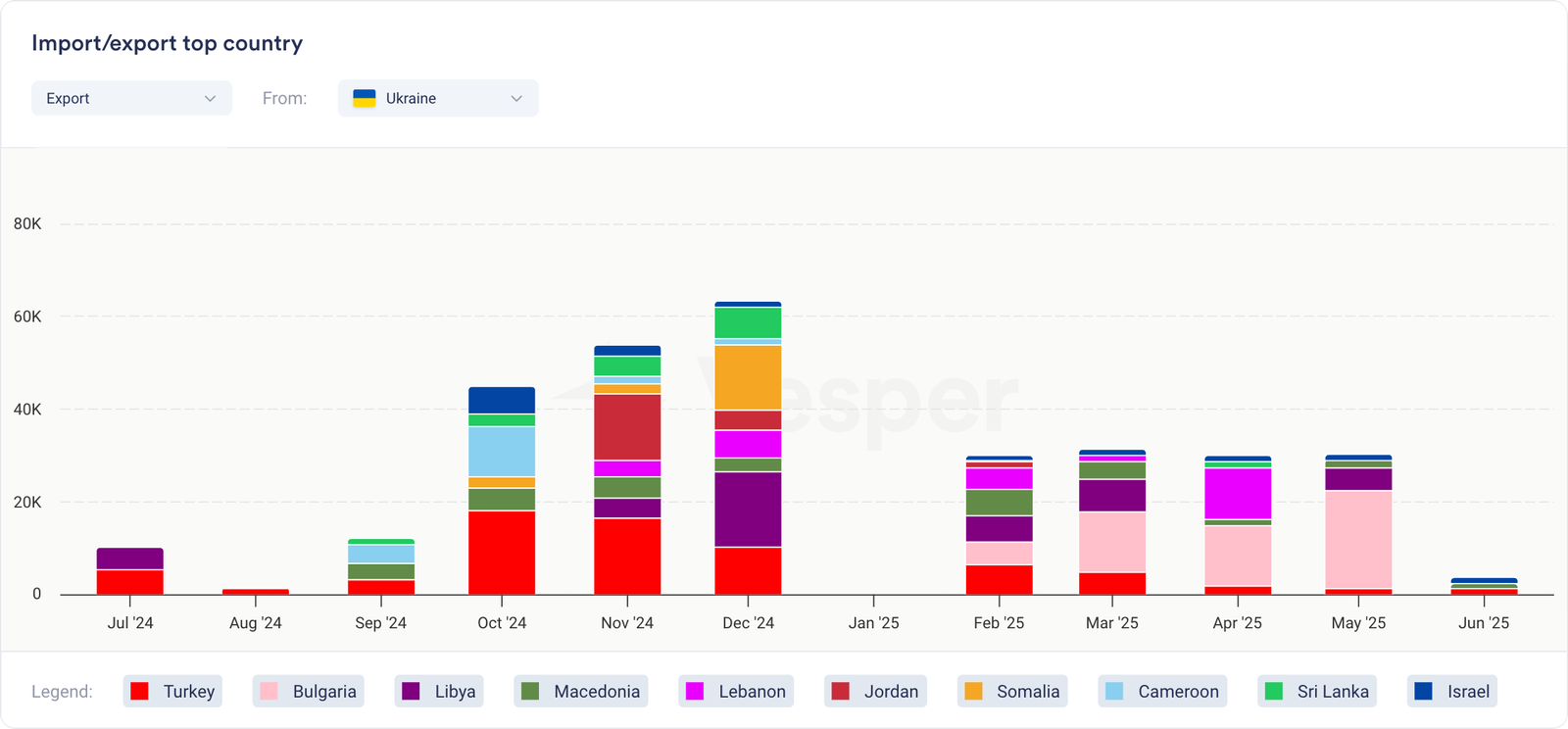Click the Cameroon light blue legend square
The width and height of the screenshot is (1568, 729).
(1114, 691)
